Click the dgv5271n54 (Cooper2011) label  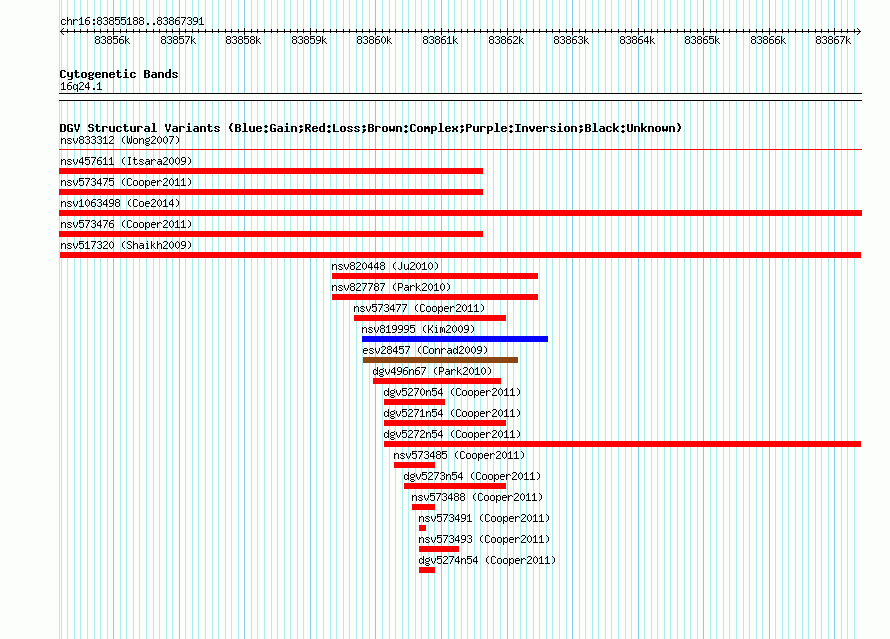pyautogui.click(x=452, y=413)
